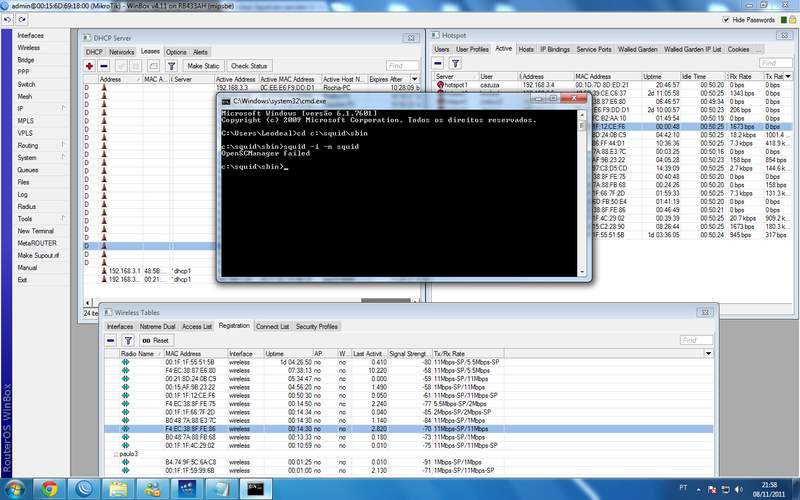
Task: Click the Find field in Hotspot window
Action: click(x=776, y=63)
